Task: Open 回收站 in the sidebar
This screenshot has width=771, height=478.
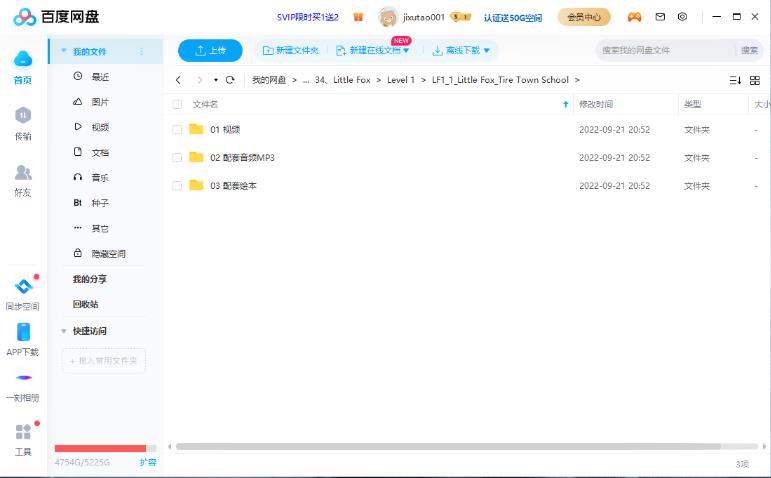Action: pyautogui.click(x=86, y=304)
